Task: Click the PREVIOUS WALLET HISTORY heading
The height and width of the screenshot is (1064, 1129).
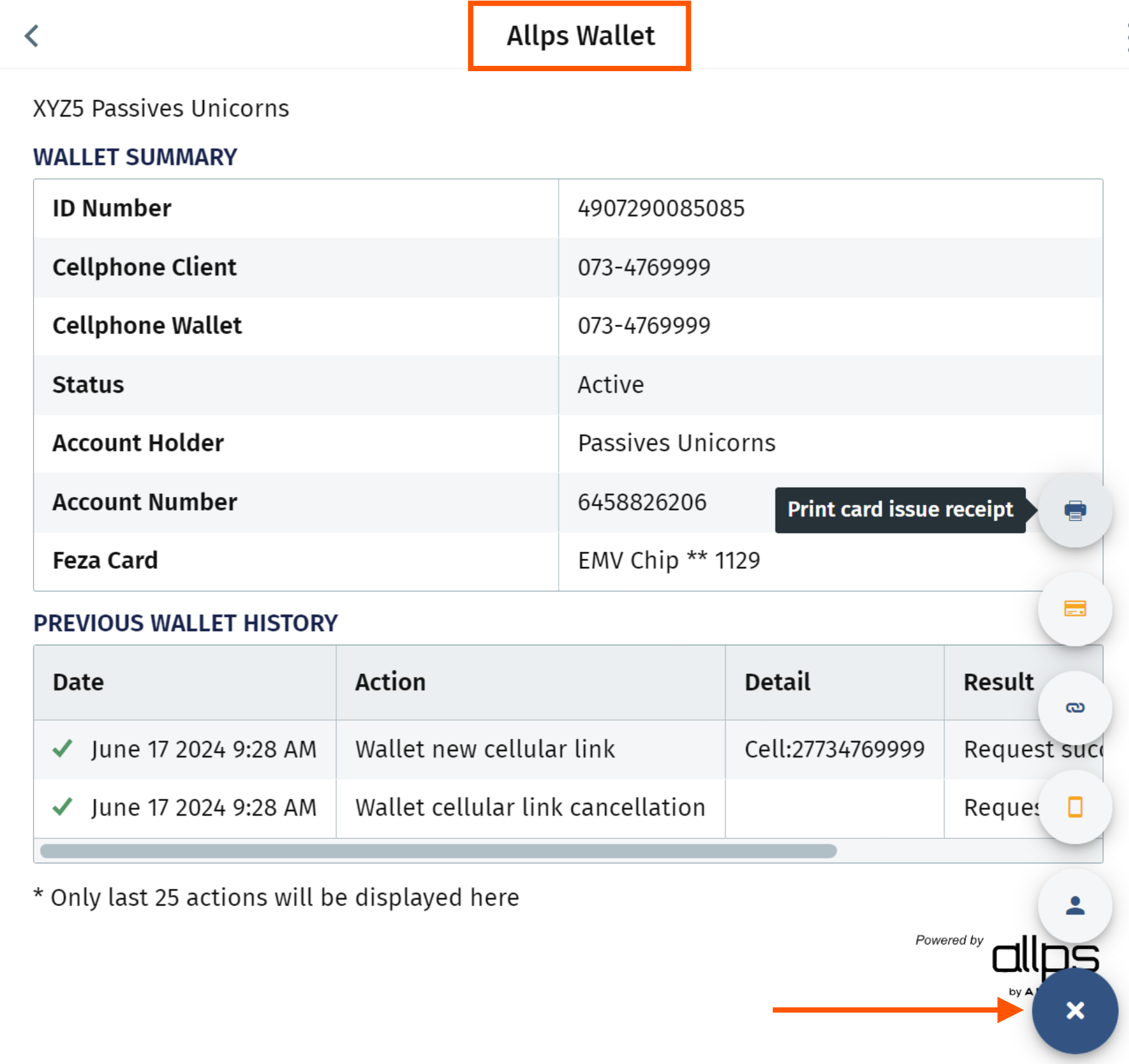Action: point(186,623)
